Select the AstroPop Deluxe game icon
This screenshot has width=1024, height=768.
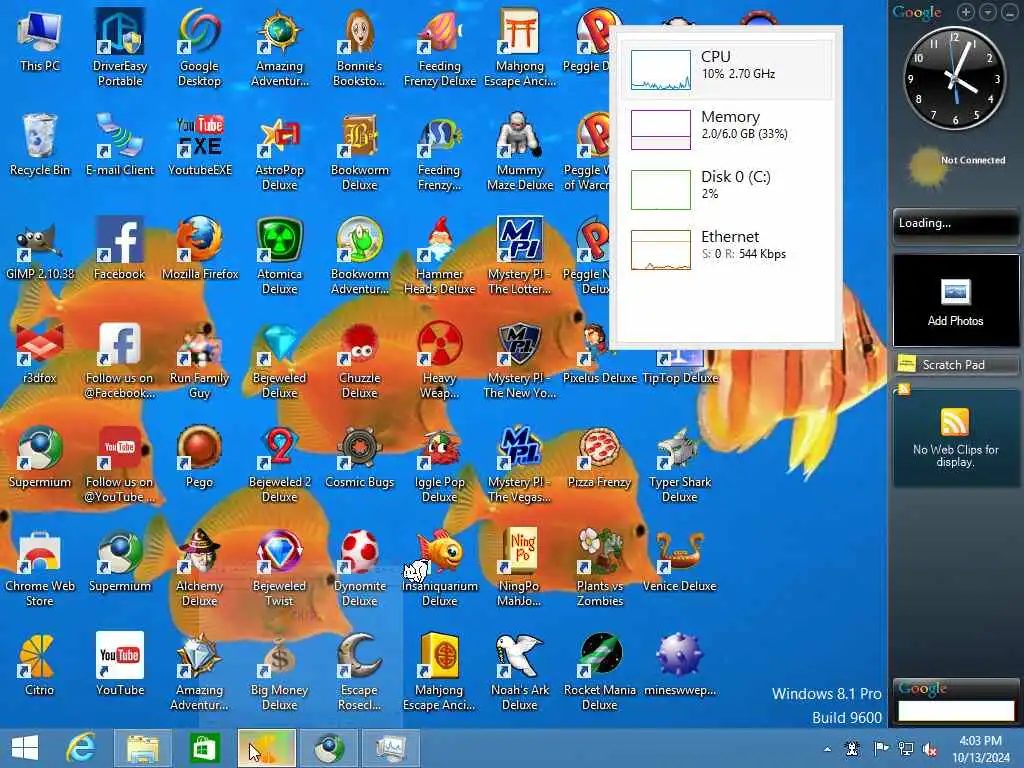(x=280, y=152)
